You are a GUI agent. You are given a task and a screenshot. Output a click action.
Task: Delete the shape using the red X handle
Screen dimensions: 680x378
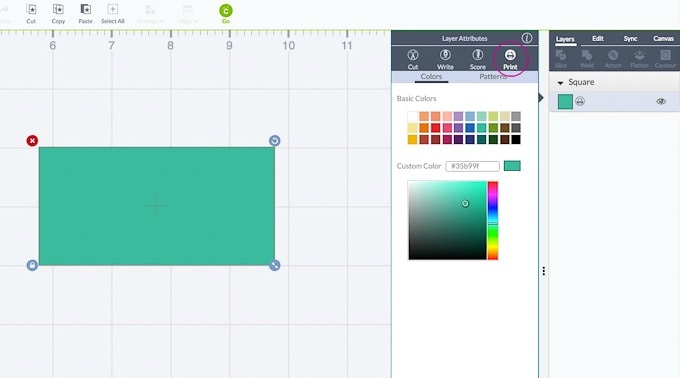[x=32, y=140]
